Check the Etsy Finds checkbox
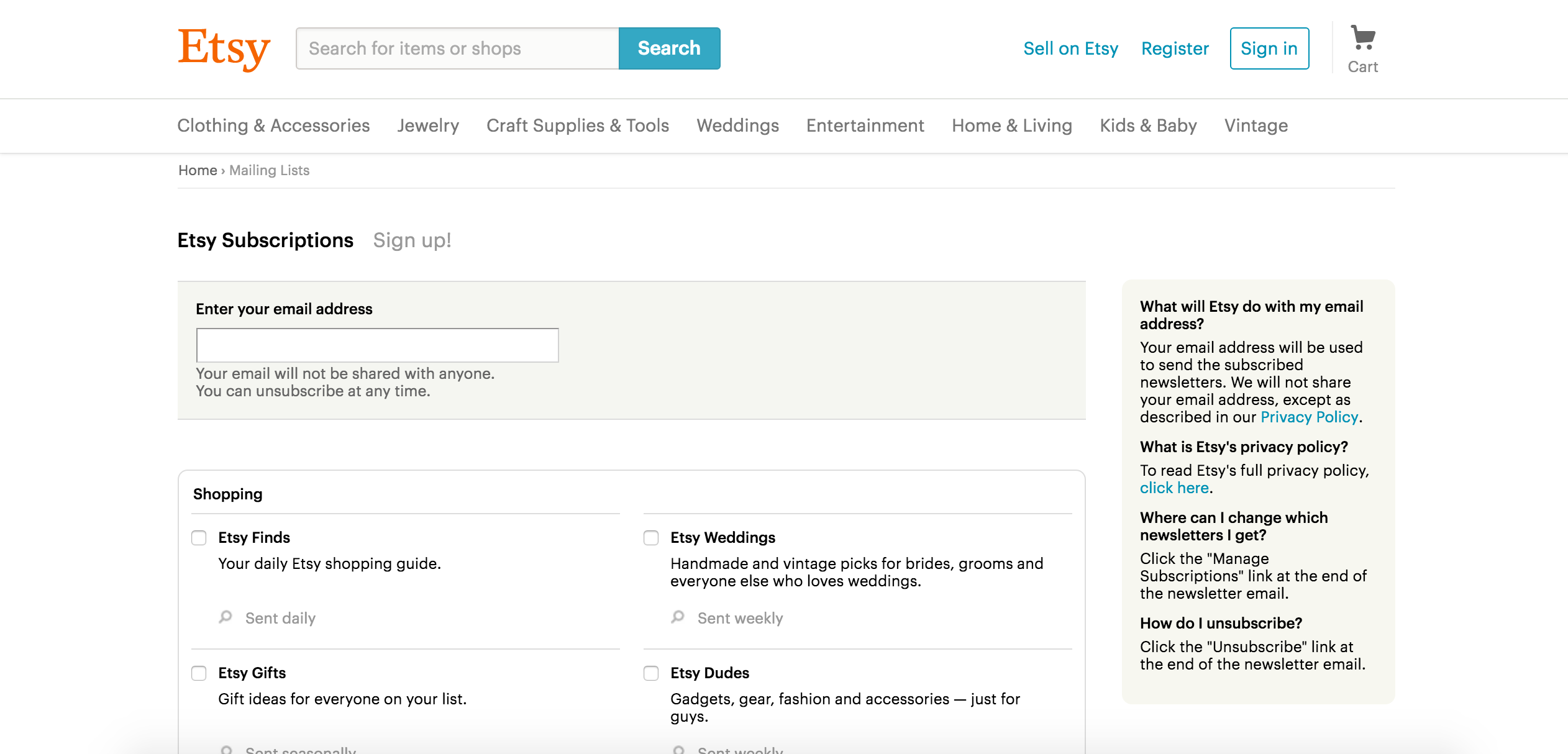 pos(199,538)
